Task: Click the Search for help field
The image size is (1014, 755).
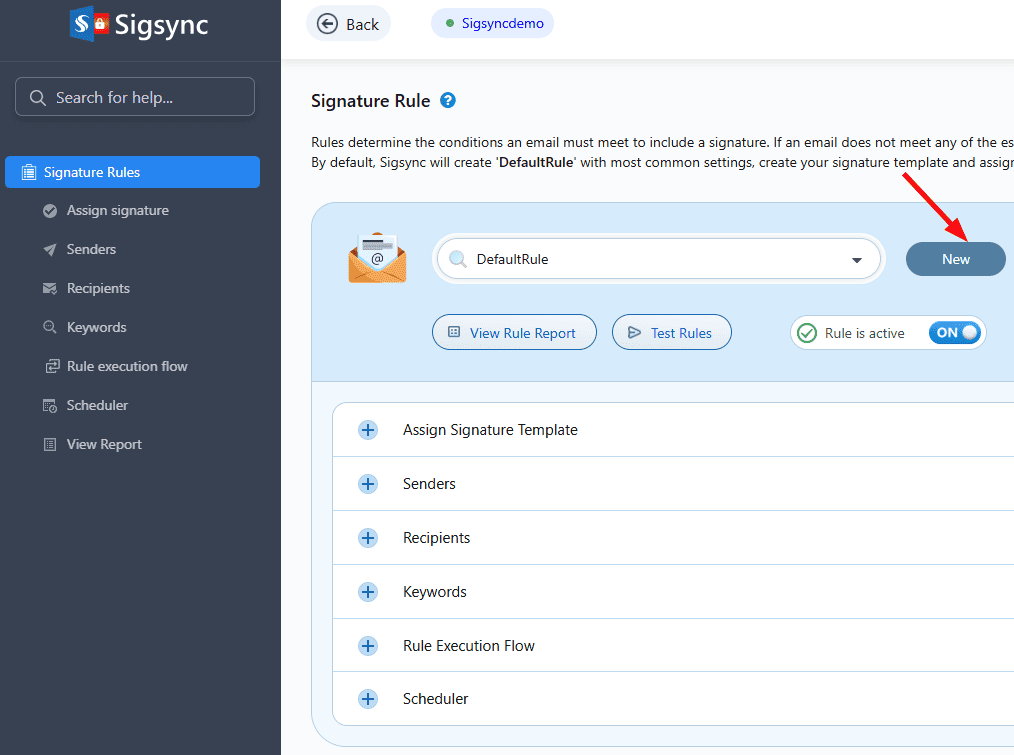Action: 135,97
